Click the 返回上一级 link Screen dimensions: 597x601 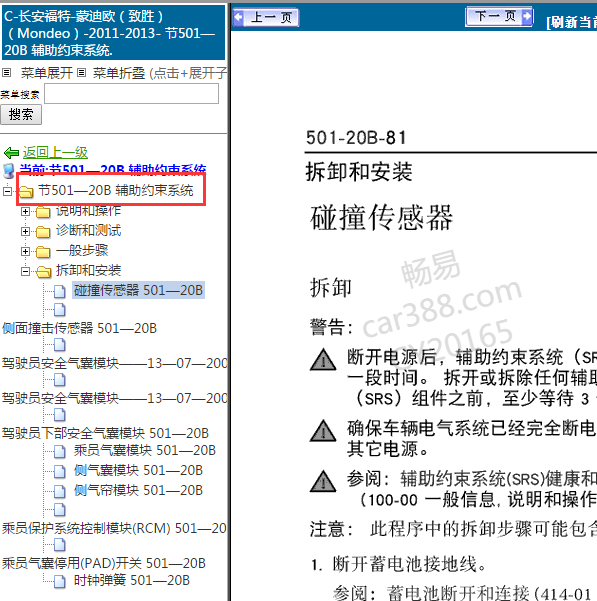55,153
